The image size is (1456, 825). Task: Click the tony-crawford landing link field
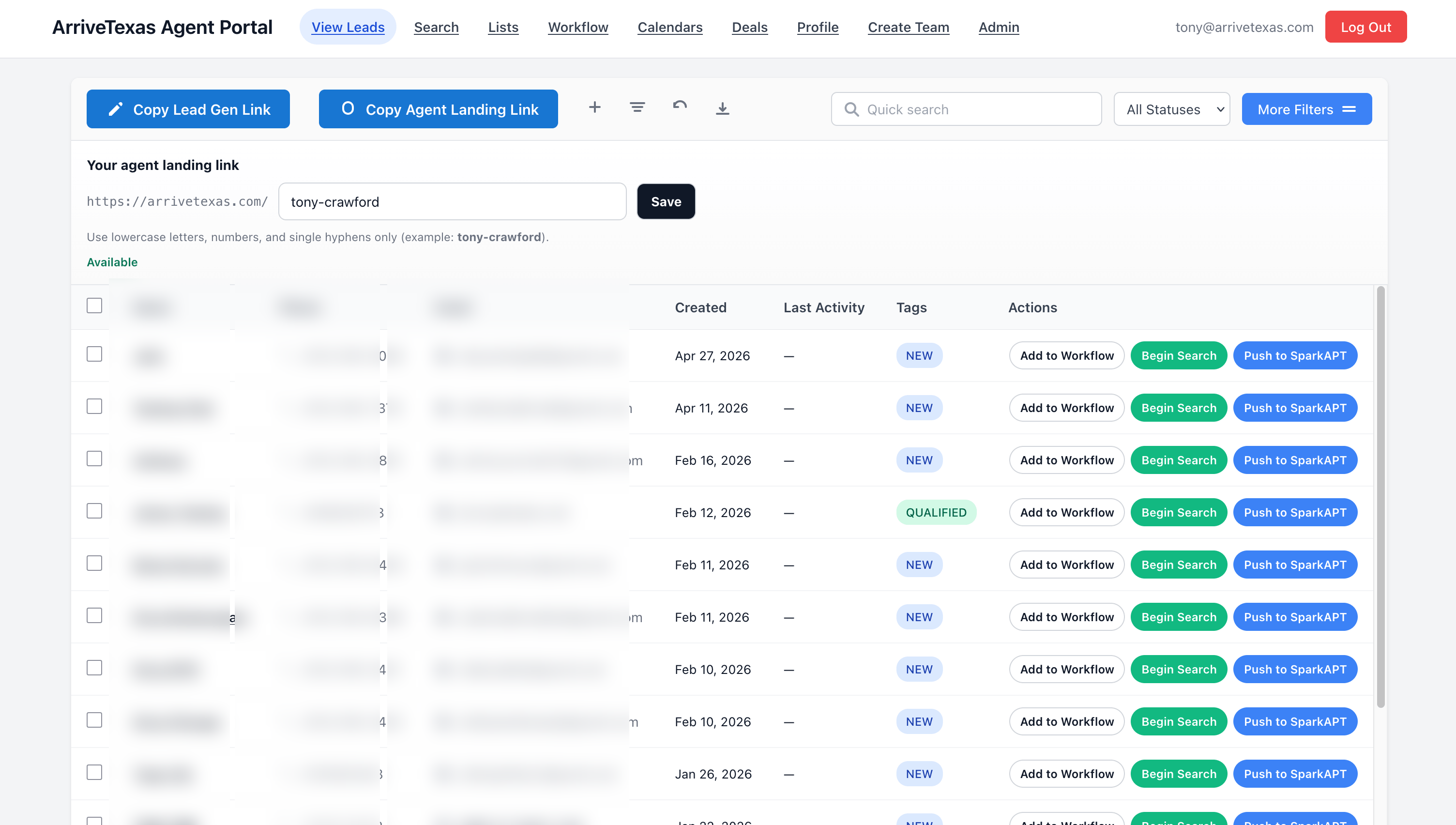pos(452,201)
